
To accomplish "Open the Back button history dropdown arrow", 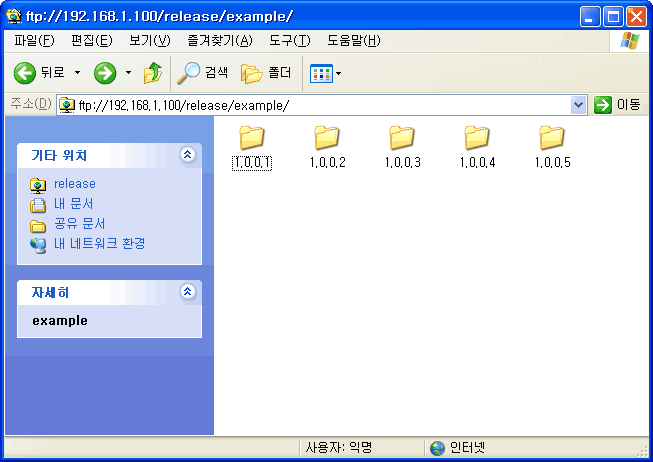I will pyautogui.click(x=77, y=73).
